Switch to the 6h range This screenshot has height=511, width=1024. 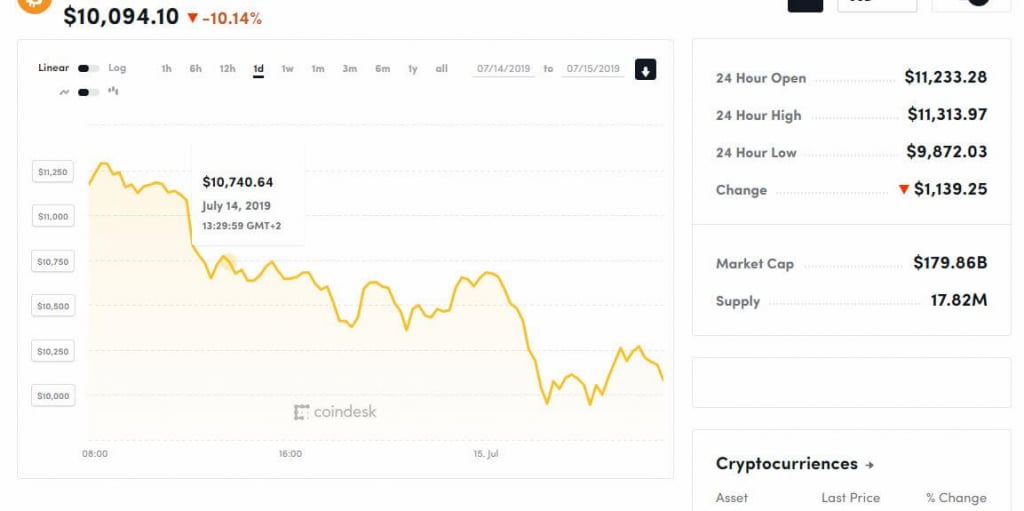[x=195, y=69]
